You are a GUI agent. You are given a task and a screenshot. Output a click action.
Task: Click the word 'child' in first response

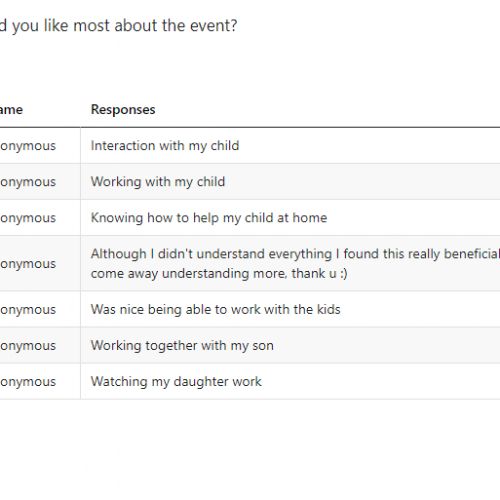coord(225,146)
